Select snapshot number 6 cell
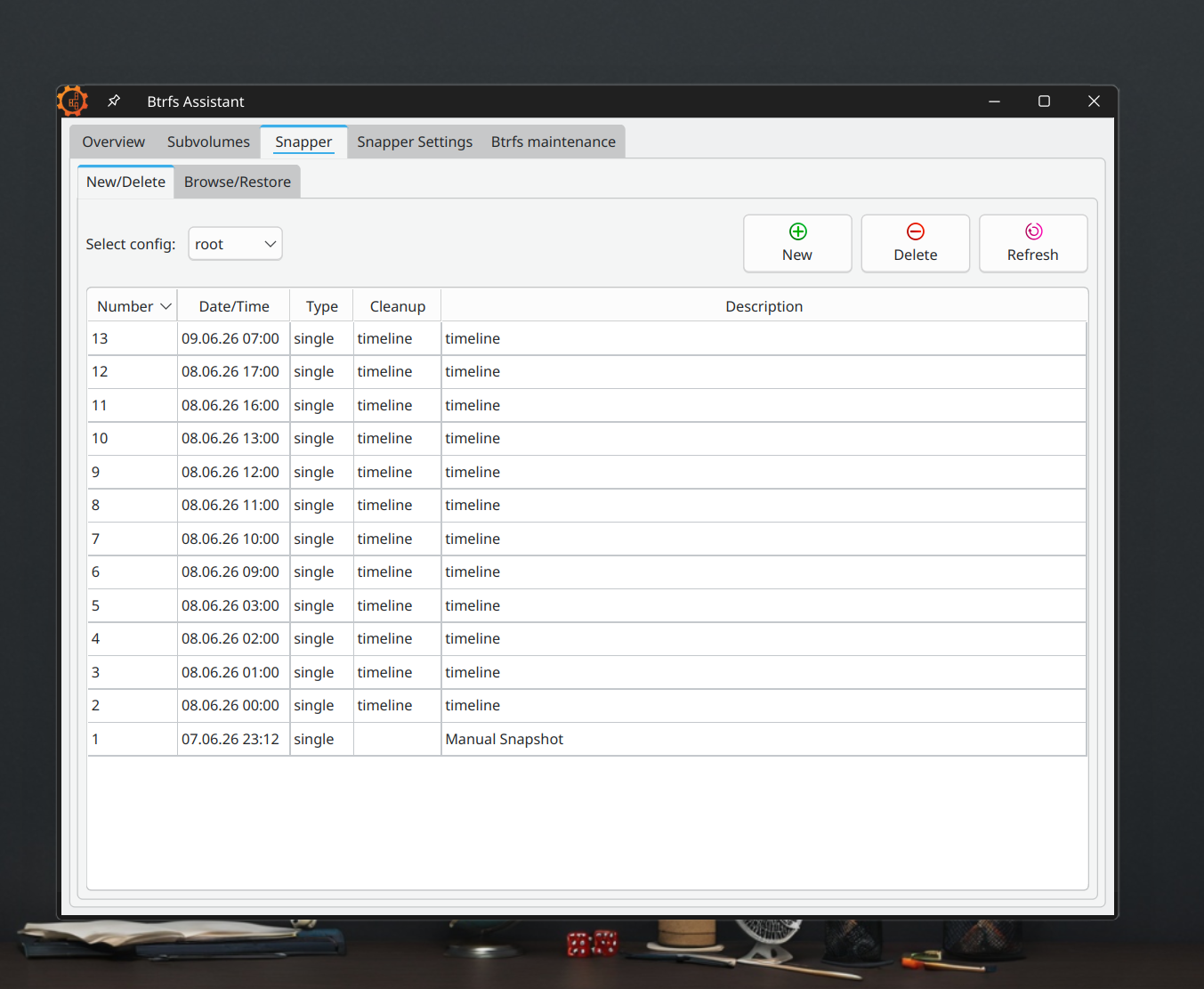1204x989 pixels. [133, 572]
